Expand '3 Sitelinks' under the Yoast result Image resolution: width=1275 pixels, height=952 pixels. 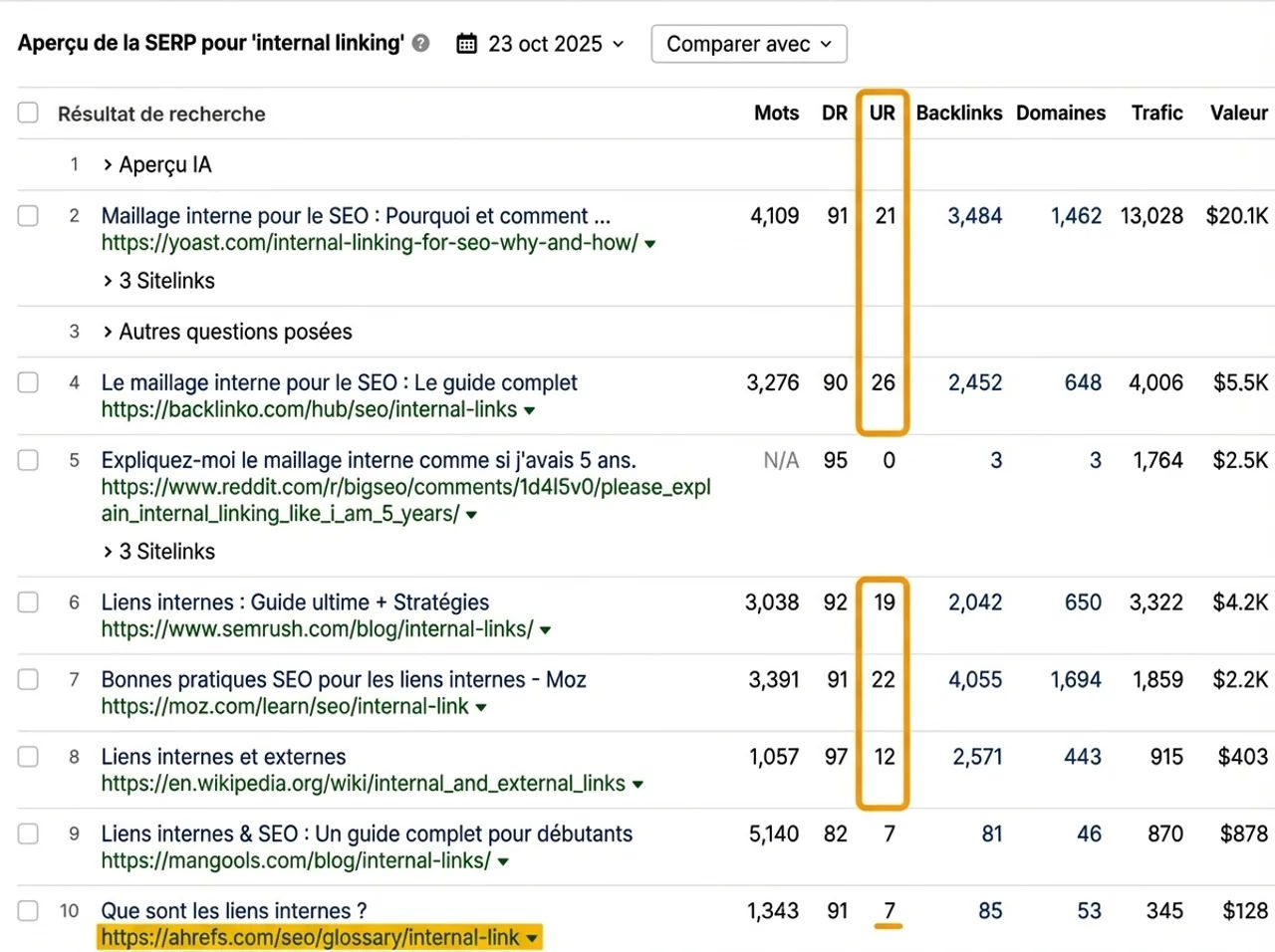click(158, 280)
